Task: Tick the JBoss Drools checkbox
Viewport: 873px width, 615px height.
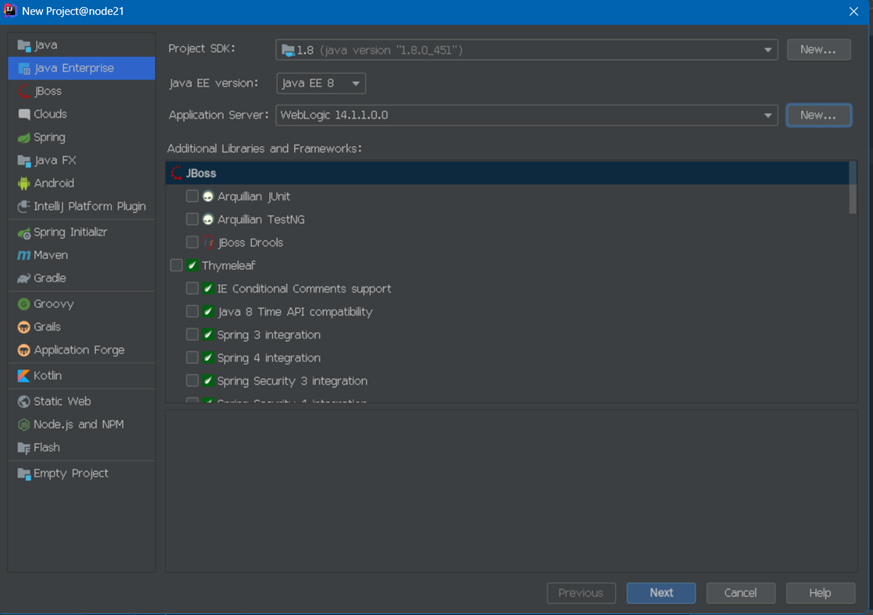Action: point(192,243)
